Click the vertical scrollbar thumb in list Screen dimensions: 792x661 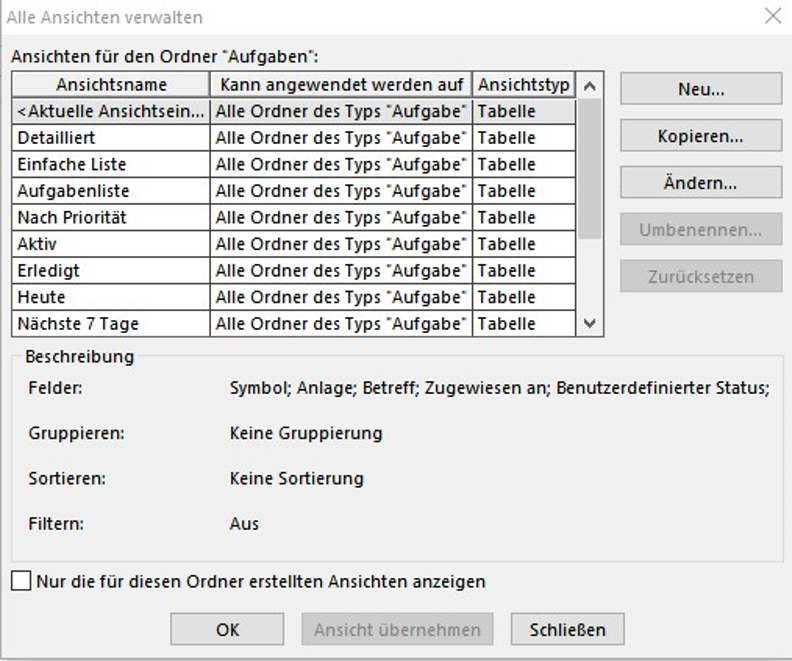(589, 169)
